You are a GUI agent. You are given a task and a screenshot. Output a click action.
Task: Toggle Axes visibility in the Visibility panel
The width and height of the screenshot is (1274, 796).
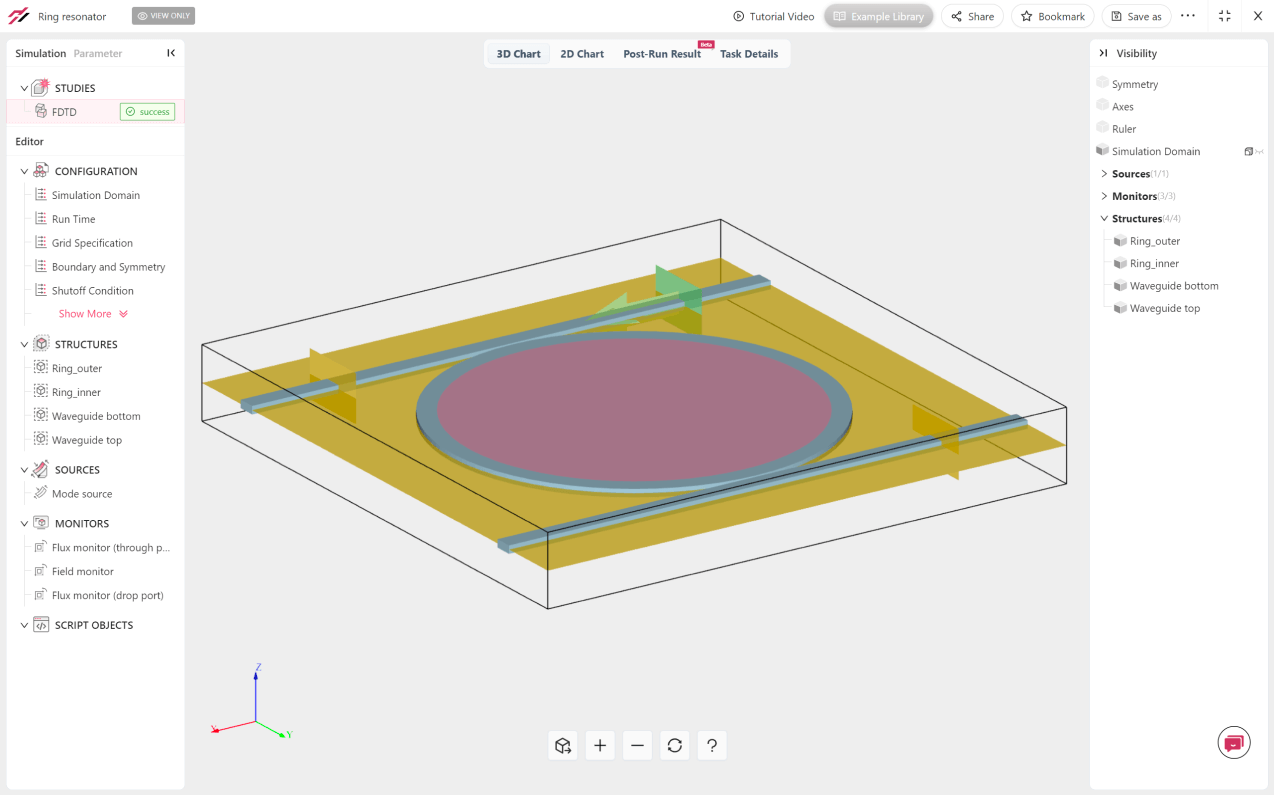(1103, 106)
